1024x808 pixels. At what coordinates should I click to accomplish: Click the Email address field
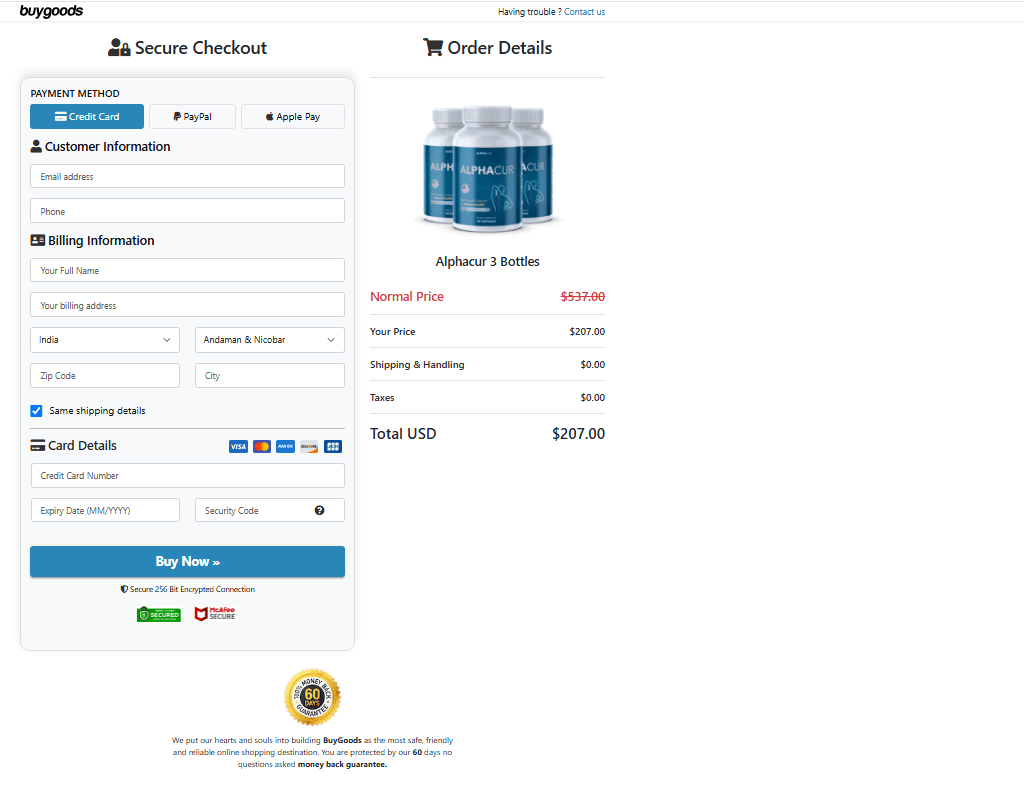tap(187, 177)
